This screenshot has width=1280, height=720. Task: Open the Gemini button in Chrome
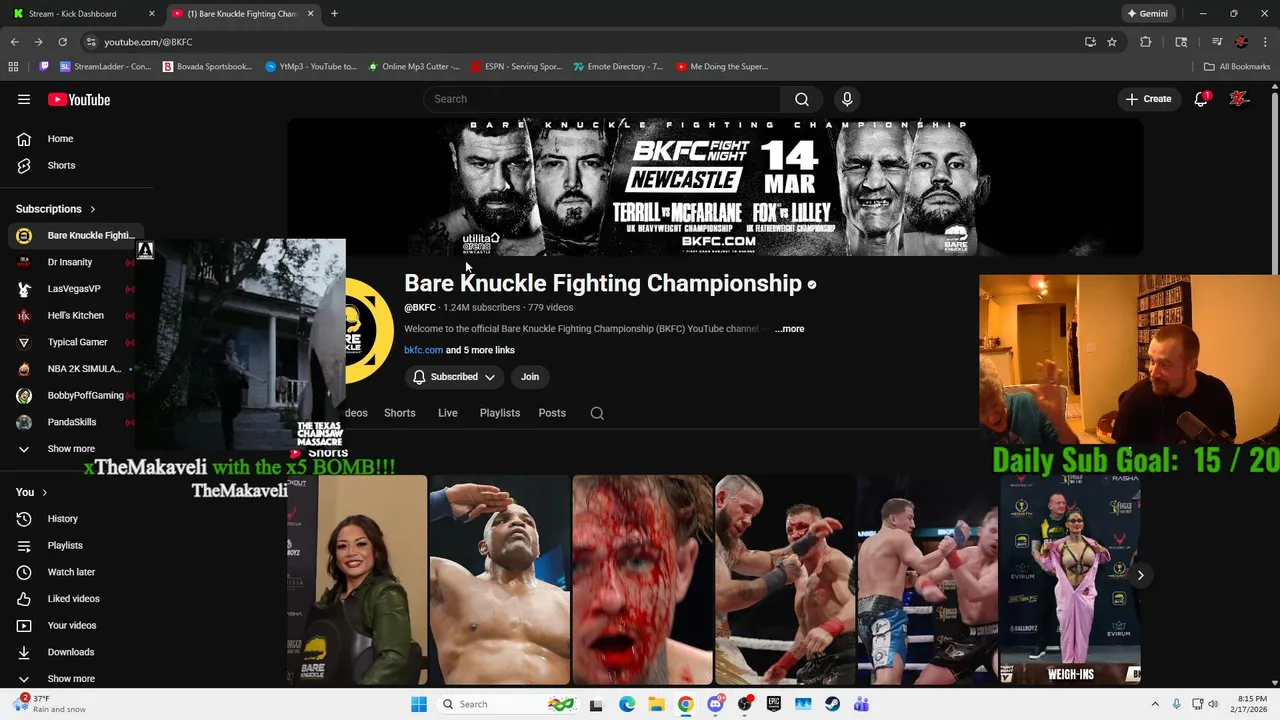coord(1147,13)
